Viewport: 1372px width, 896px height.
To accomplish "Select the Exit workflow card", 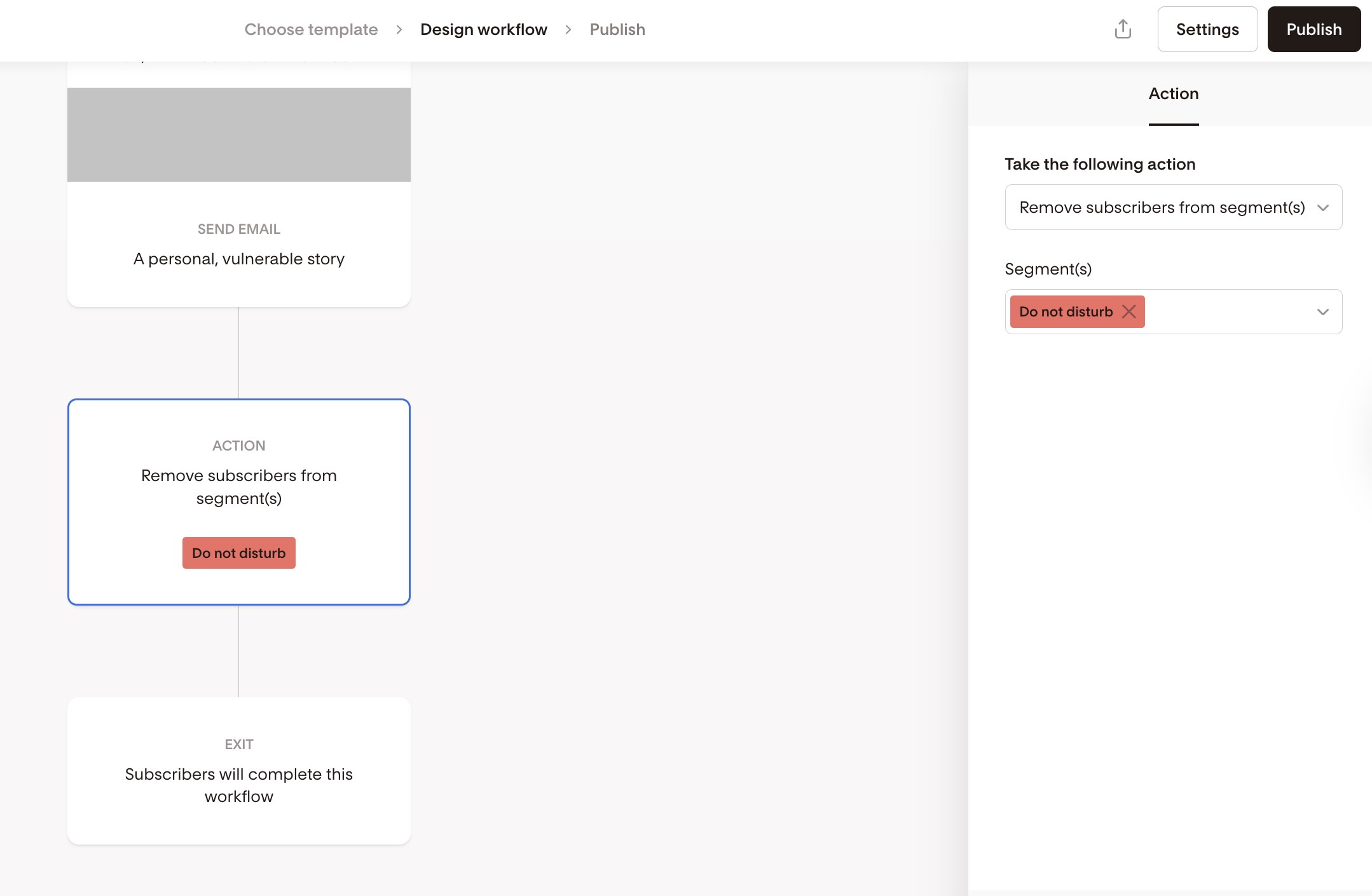I will click(x=238, y=770).
